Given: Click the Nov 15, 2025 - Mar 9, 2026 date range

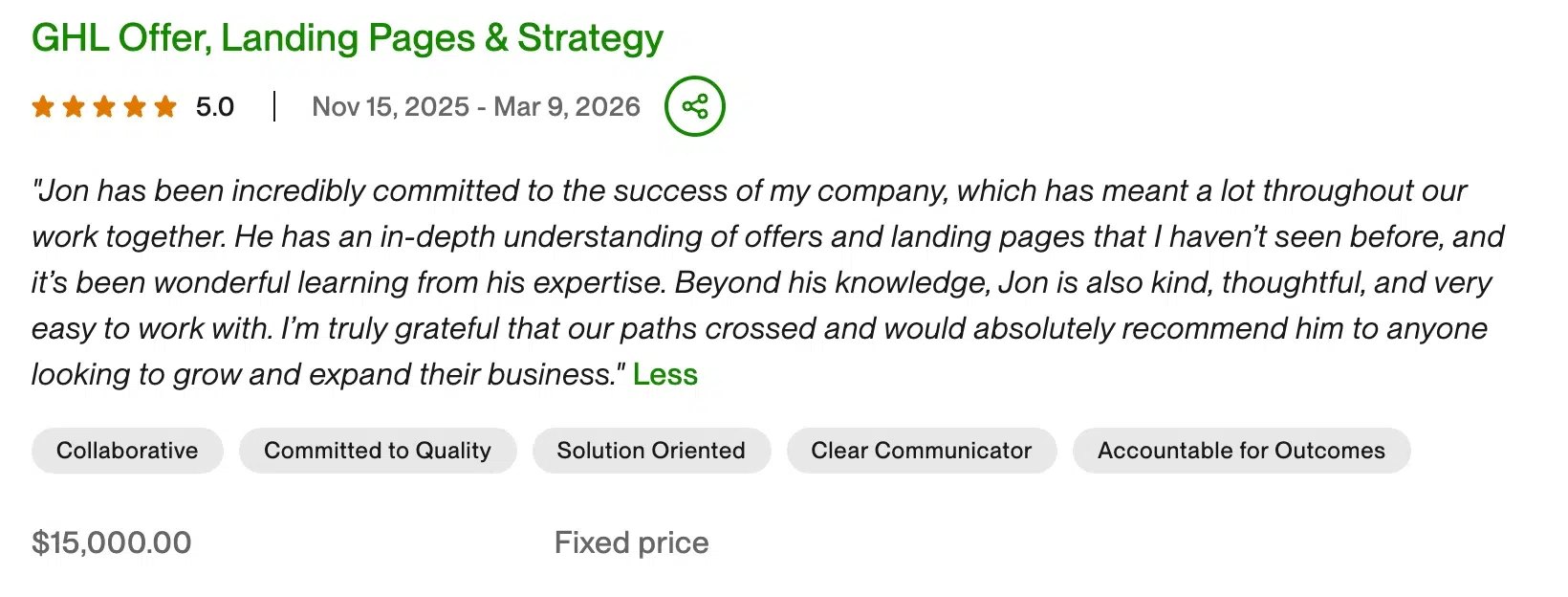Looking at the screenshot, I should 475,107.
